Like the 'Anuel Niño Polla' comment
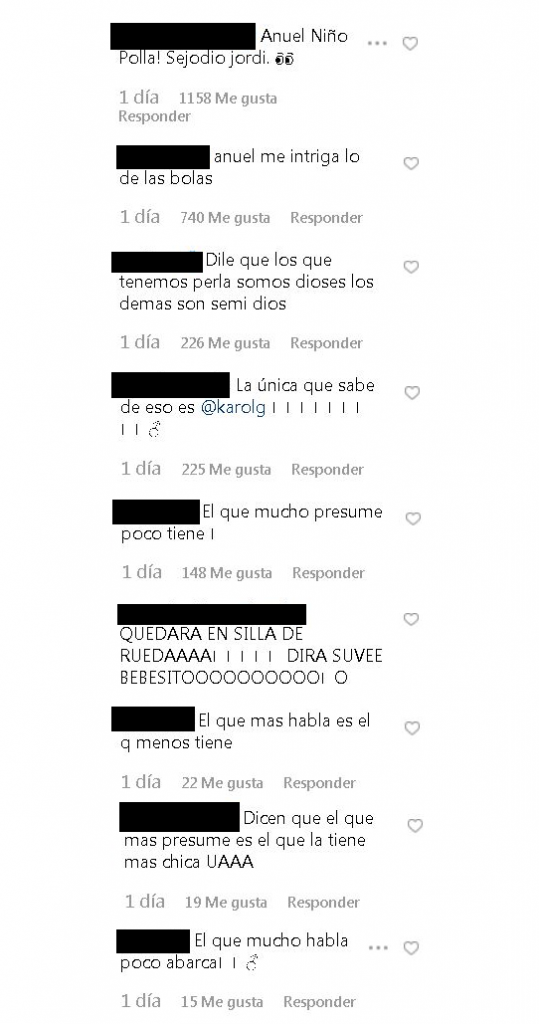Screen dimensions: 539x1024 point(410,44)
